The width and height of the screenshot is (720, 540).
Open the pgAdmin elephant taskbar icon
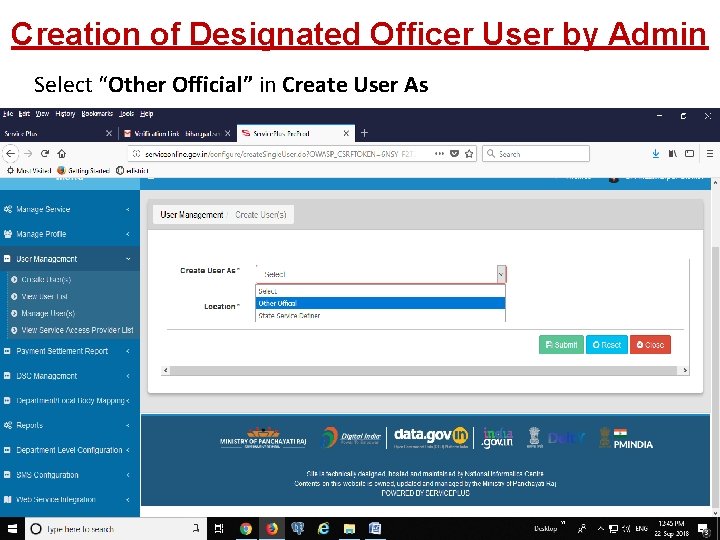298,529
